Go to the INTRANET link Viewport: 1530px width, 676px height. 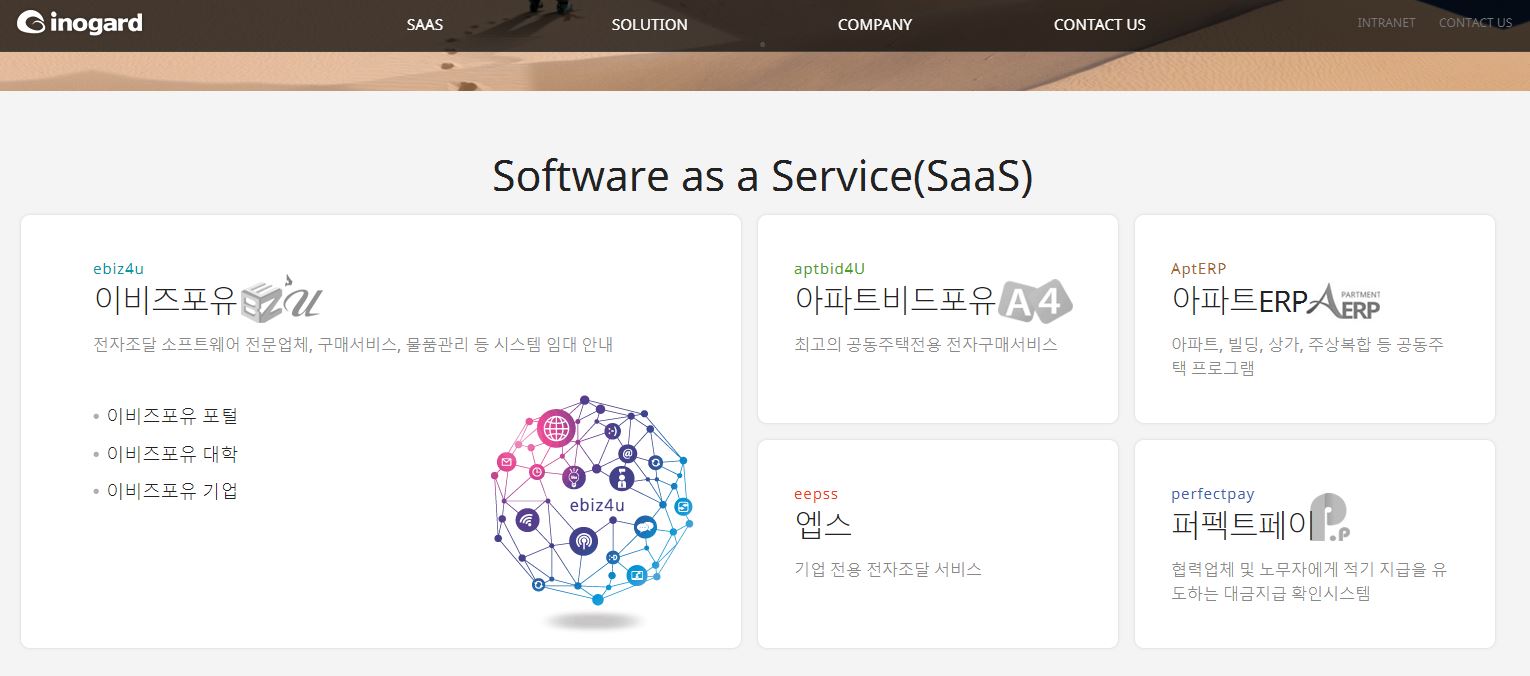point(1386,23)
